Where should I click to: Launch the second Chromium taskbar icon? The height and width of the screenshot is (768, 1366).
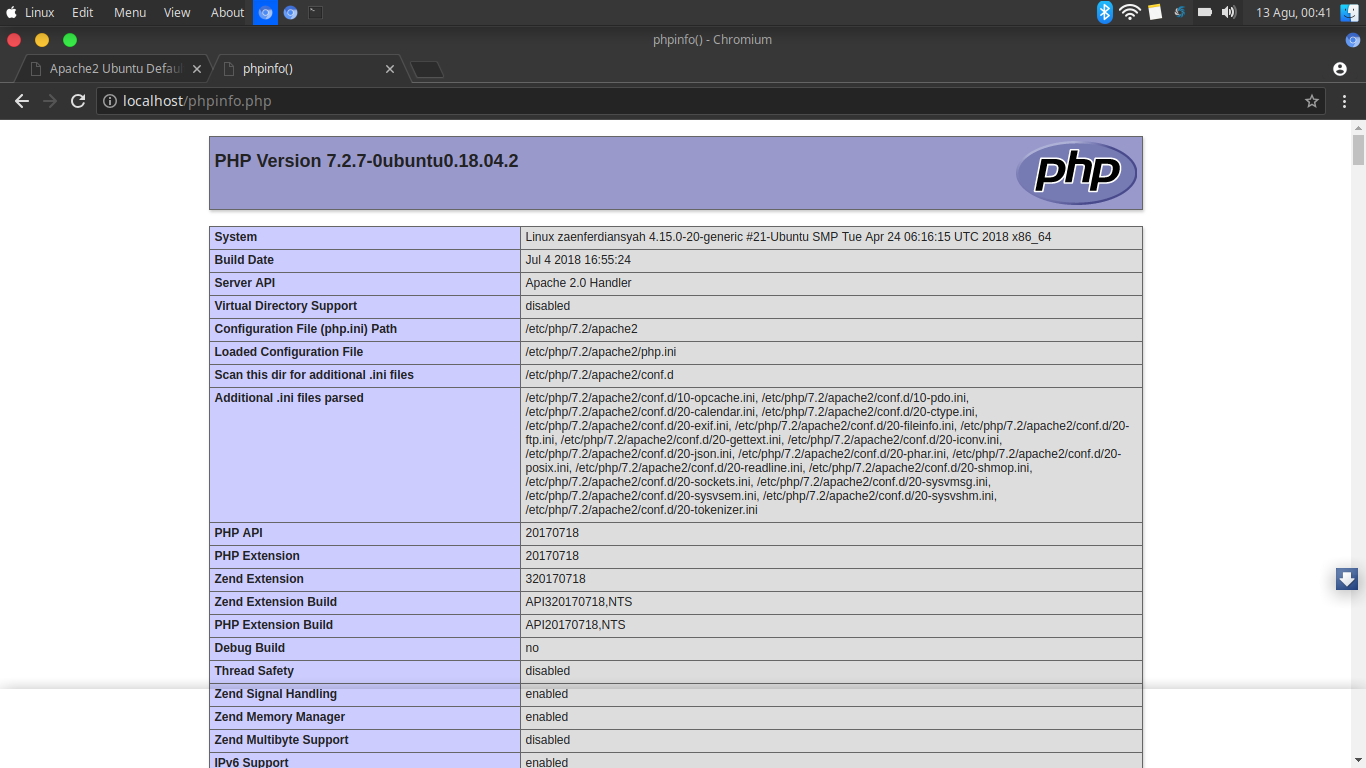tap(289, 12)
